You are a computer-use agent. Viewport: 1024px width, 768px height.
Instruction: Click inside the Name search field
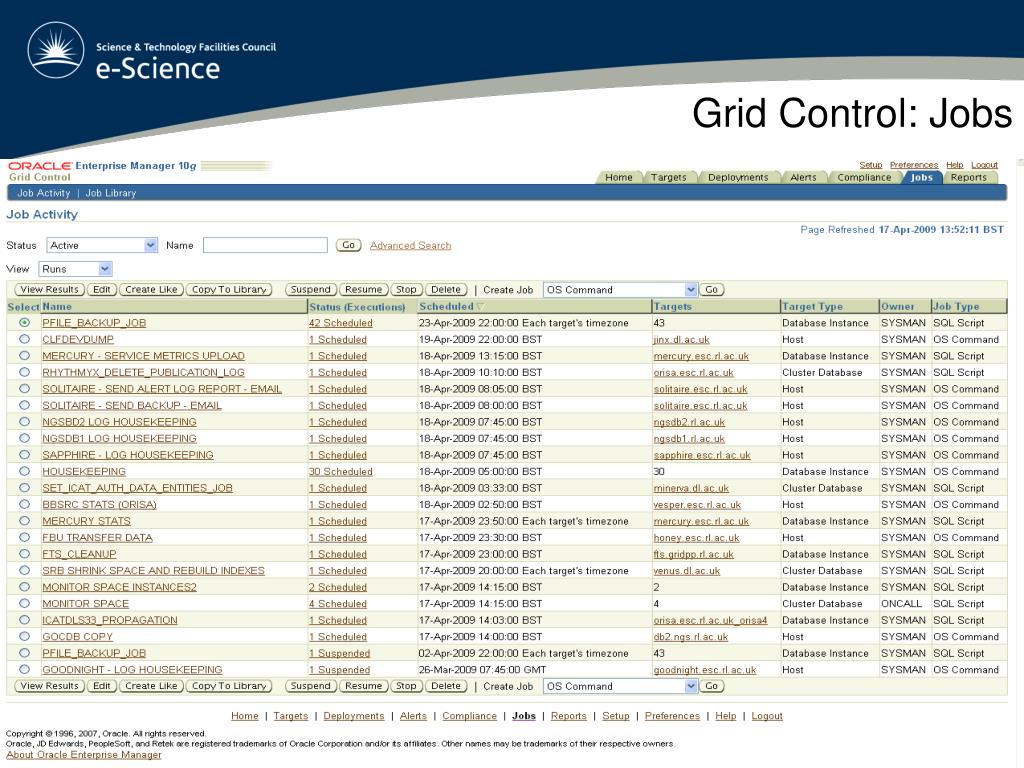point(265,245)
